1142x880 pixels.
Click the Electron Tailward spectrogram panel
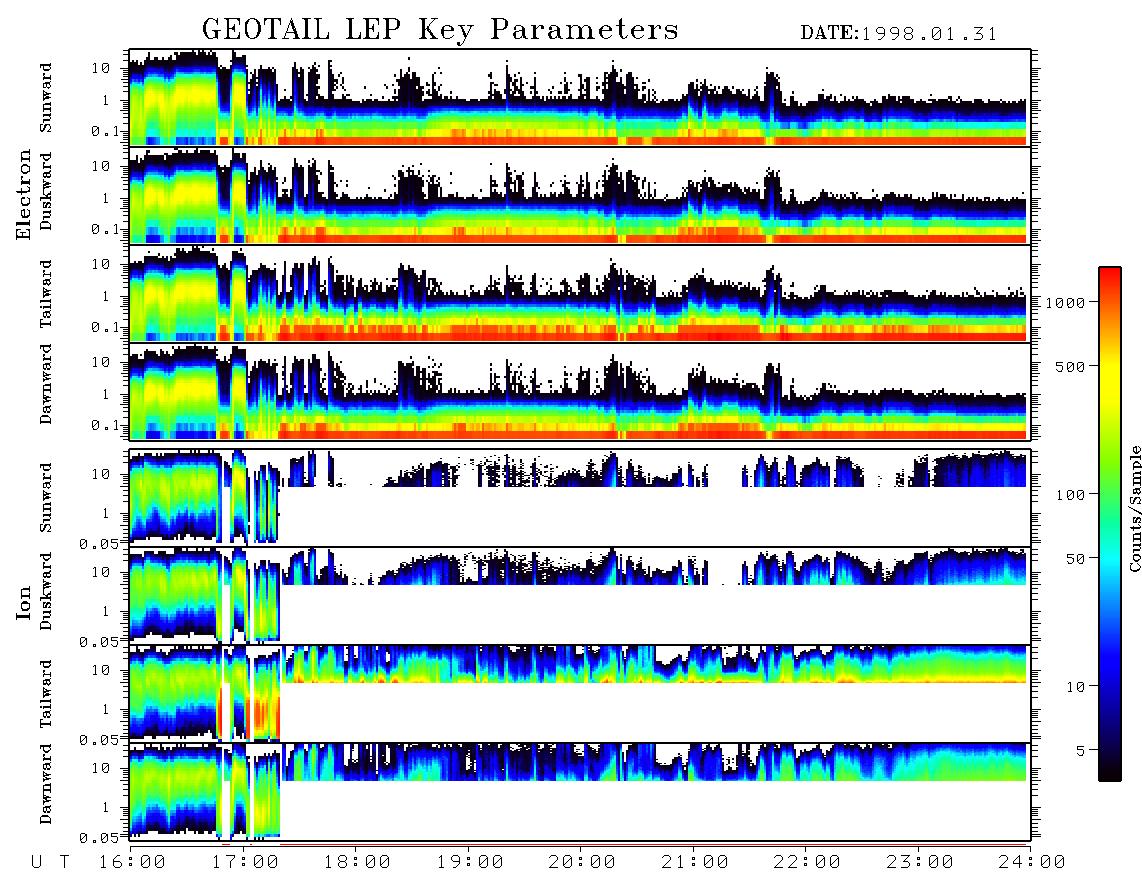pos(580,294)
